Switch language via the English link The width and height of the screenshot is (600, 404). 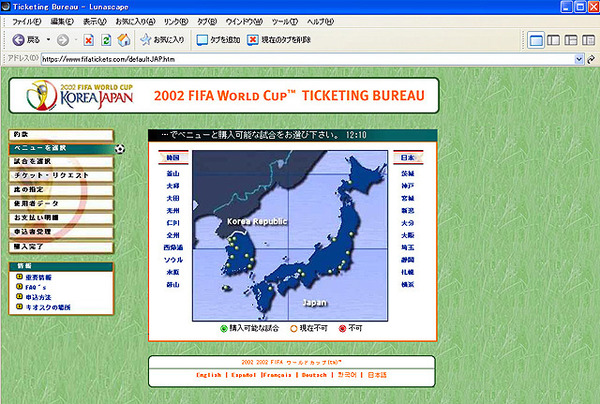209,375
